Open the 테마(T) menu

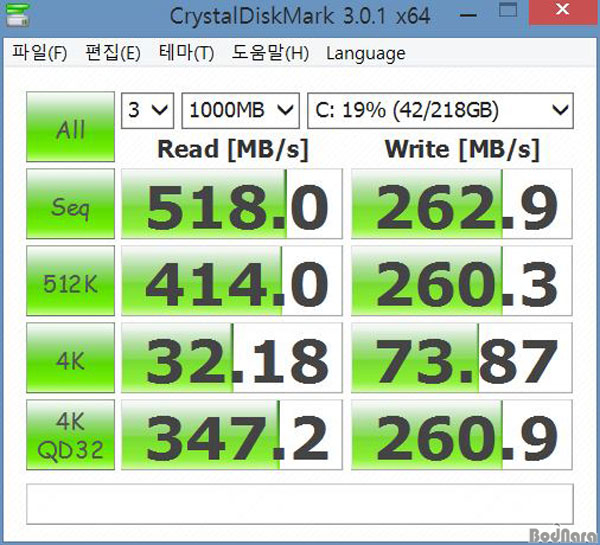pyautogui.click(x=186, y=53)
